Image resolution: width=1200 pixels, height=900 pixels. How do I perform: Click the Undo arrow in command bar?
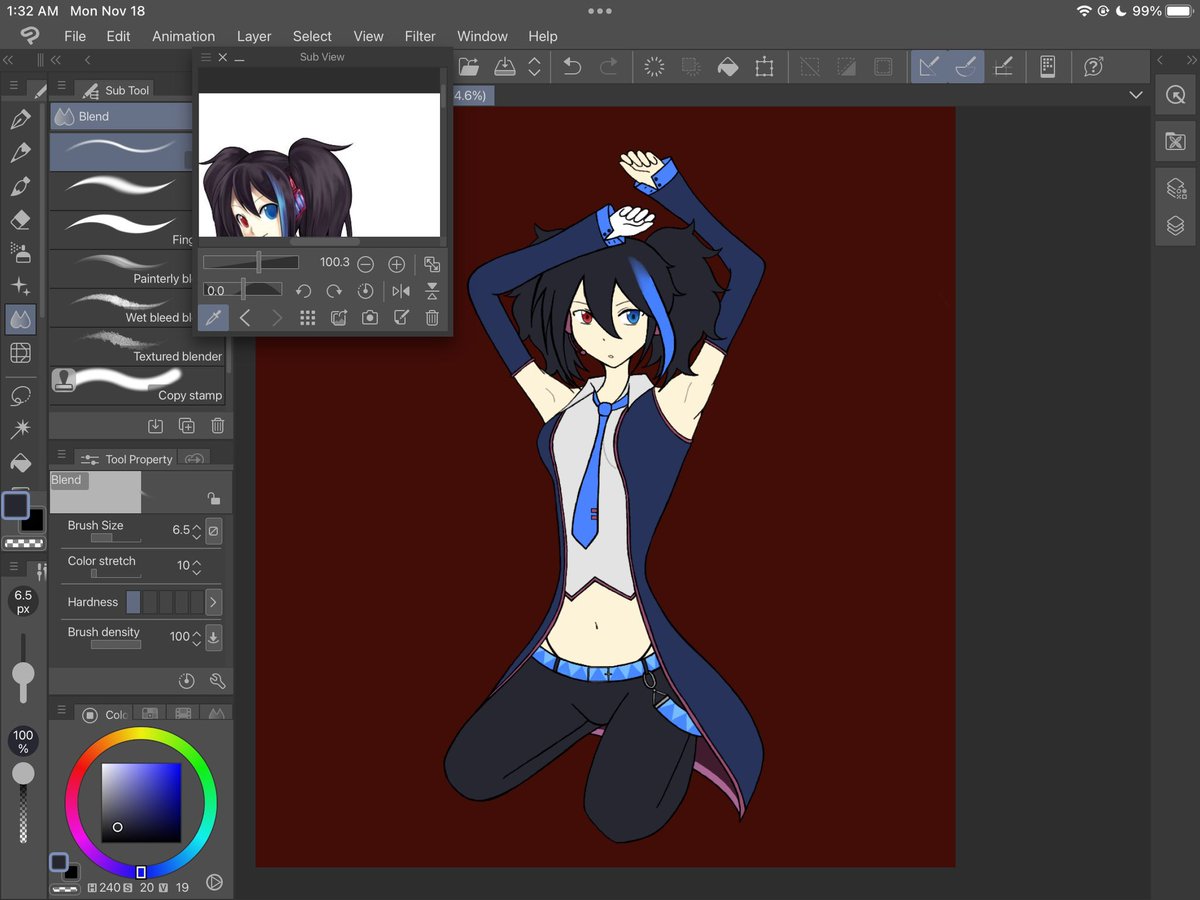[x=572, y=67]
